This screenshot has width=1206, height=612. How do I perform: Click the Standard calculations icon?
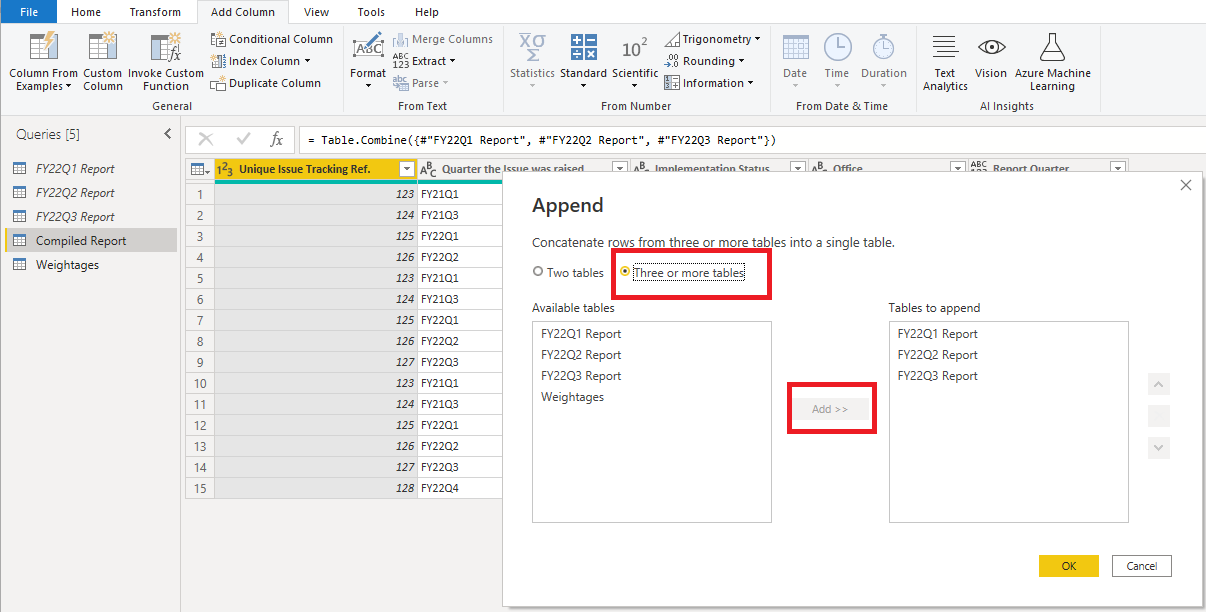(x=583, y=48)
